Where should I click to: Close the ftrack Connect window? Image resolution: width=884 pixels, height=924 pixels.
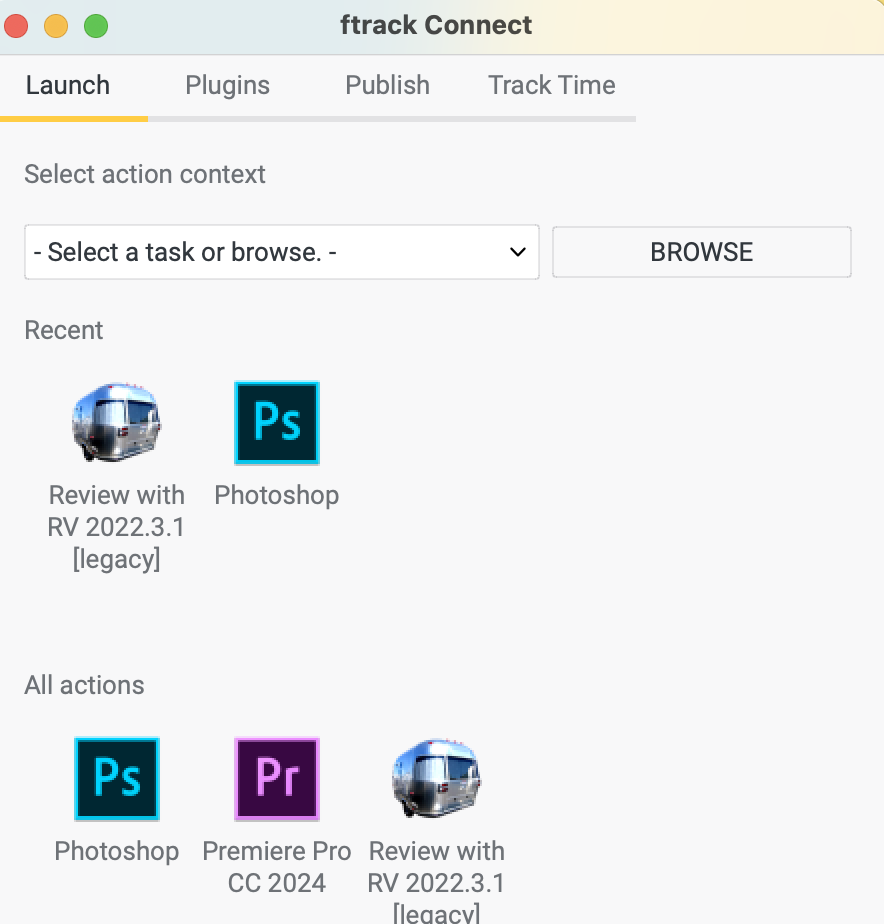pos(16,26)
